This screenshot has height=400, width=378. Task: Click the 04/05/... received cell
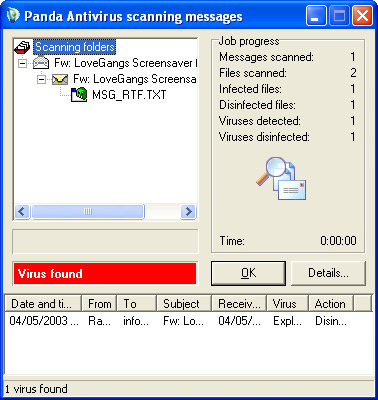[239, 321]
